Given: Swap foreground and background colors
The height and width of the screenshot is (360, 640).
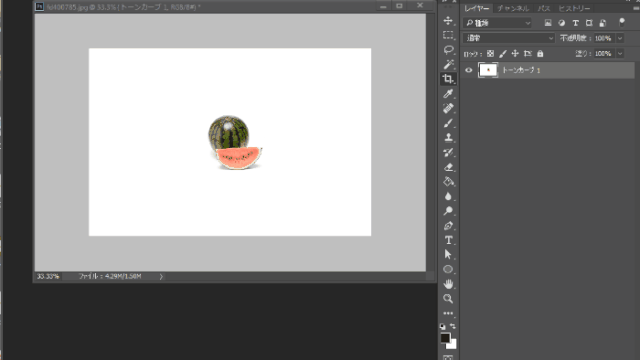Looking at the screenshot, I should [x=453, y=326].
